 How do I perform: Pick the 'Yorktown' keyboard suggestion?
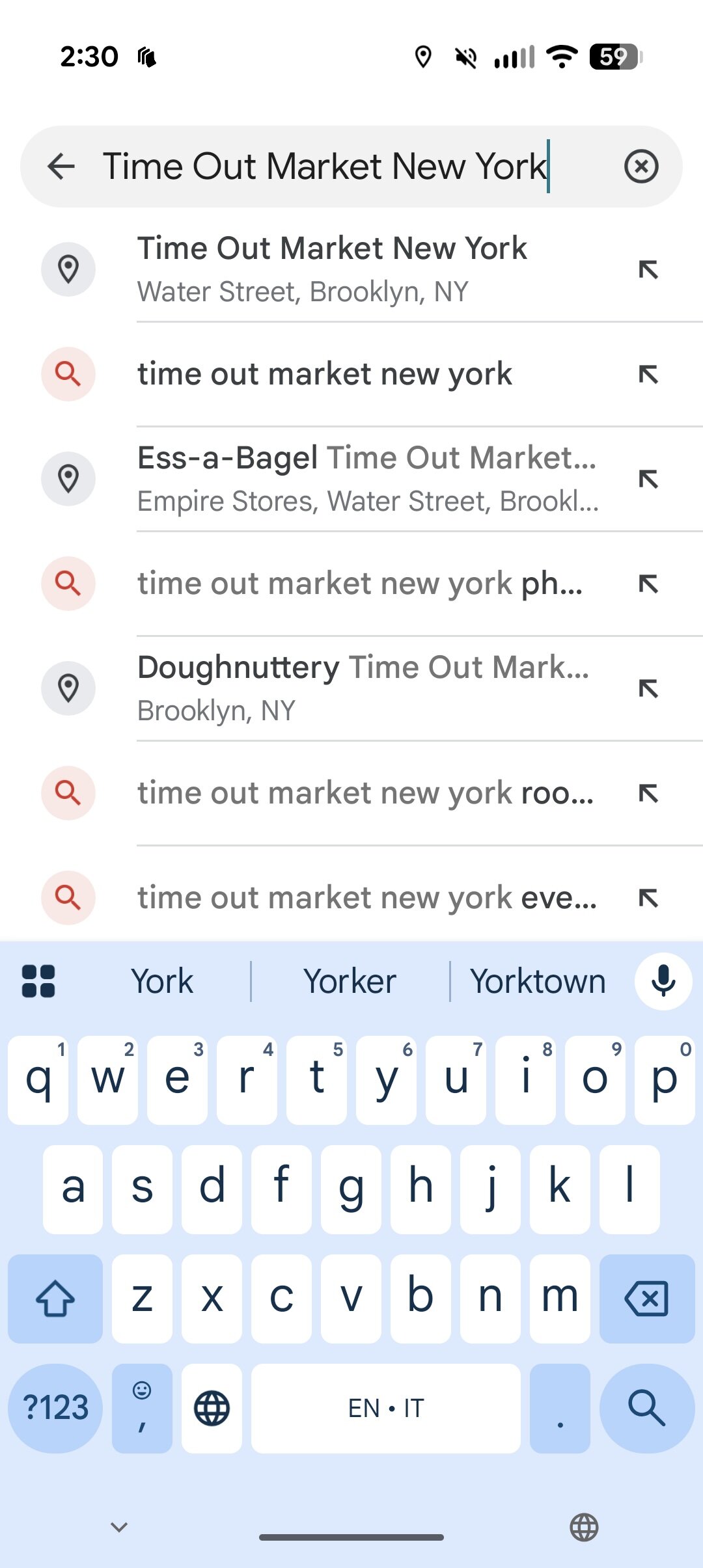click(538, 981)
